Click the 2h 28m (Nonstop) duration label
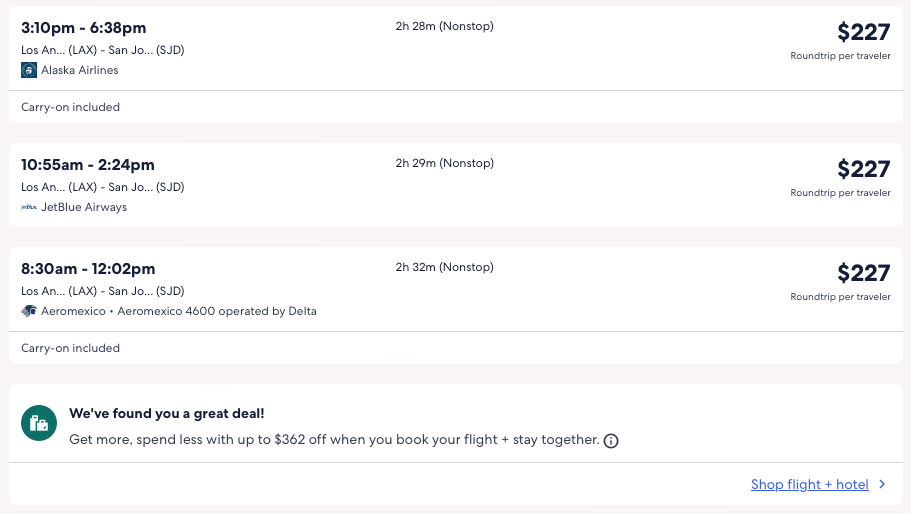911x514 pixels. pyautogui.click(x=444, y=26)
